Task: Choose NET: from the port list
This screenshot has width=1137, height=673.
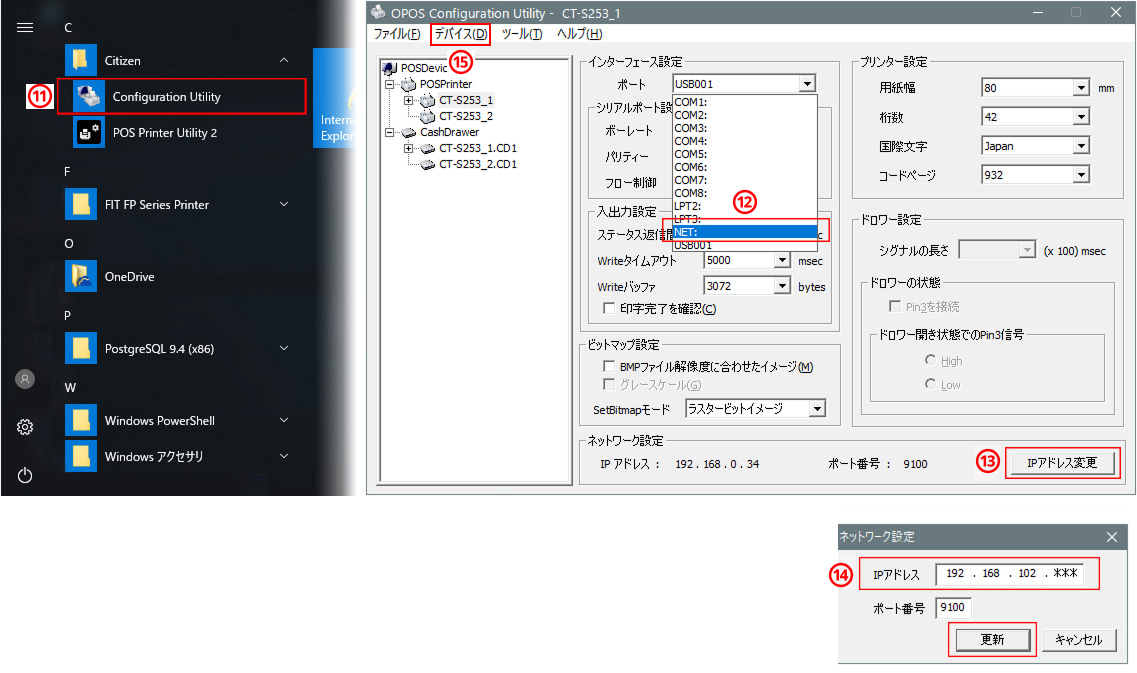Action: [744, 232]
